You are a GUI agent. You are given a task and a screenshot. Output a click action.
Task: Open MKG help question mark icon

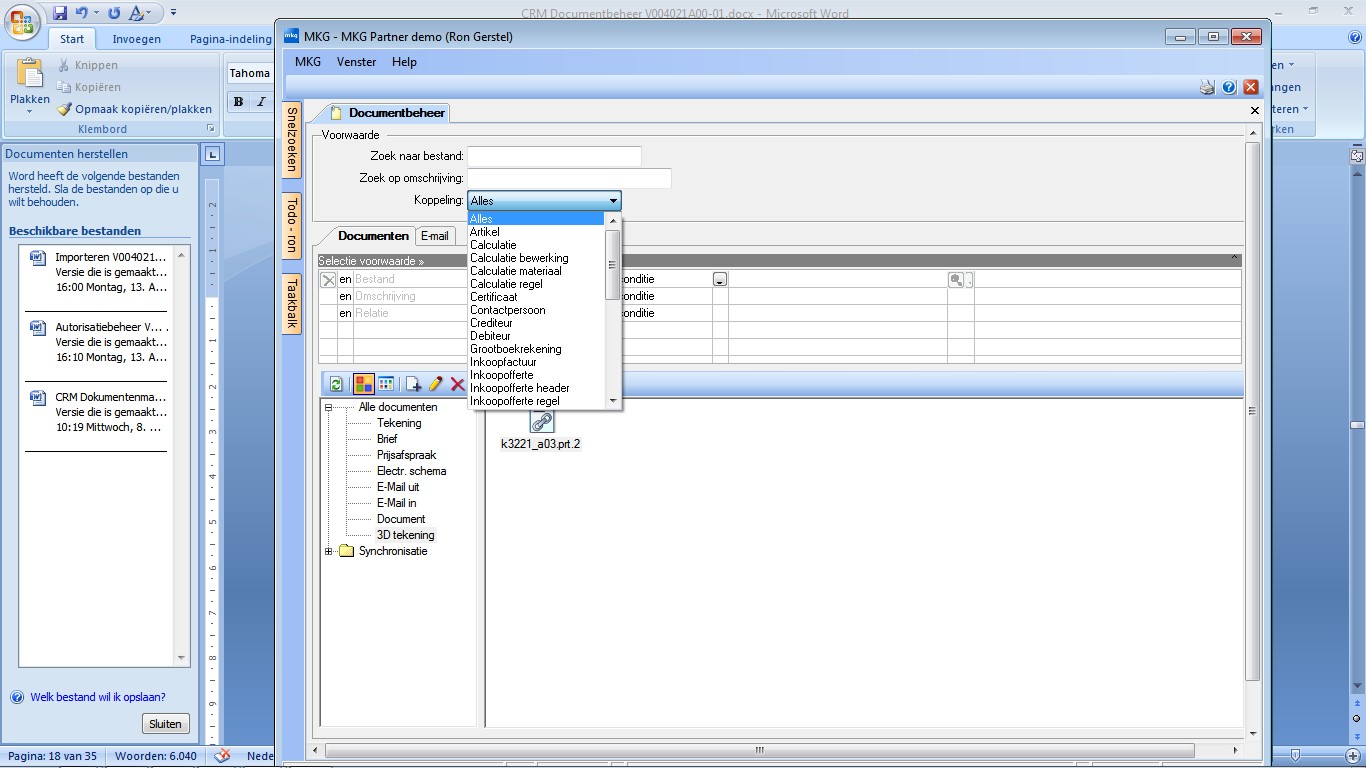coord(1230,88)
